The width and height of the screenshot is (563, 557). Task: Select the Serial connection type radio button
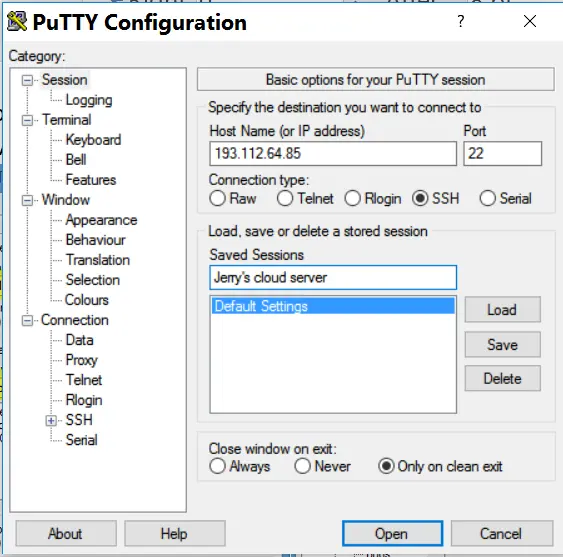click(x=488, y=198)
